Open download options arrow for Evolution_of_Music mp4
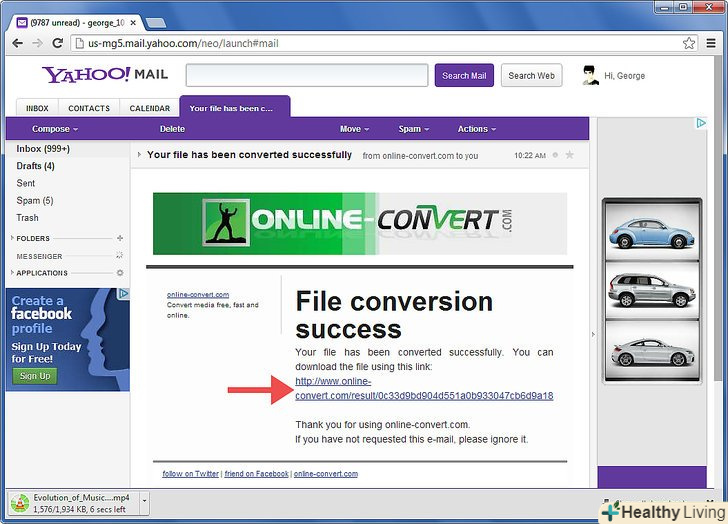This screenshot has height=524, width=728. click(x=144, y=501)
